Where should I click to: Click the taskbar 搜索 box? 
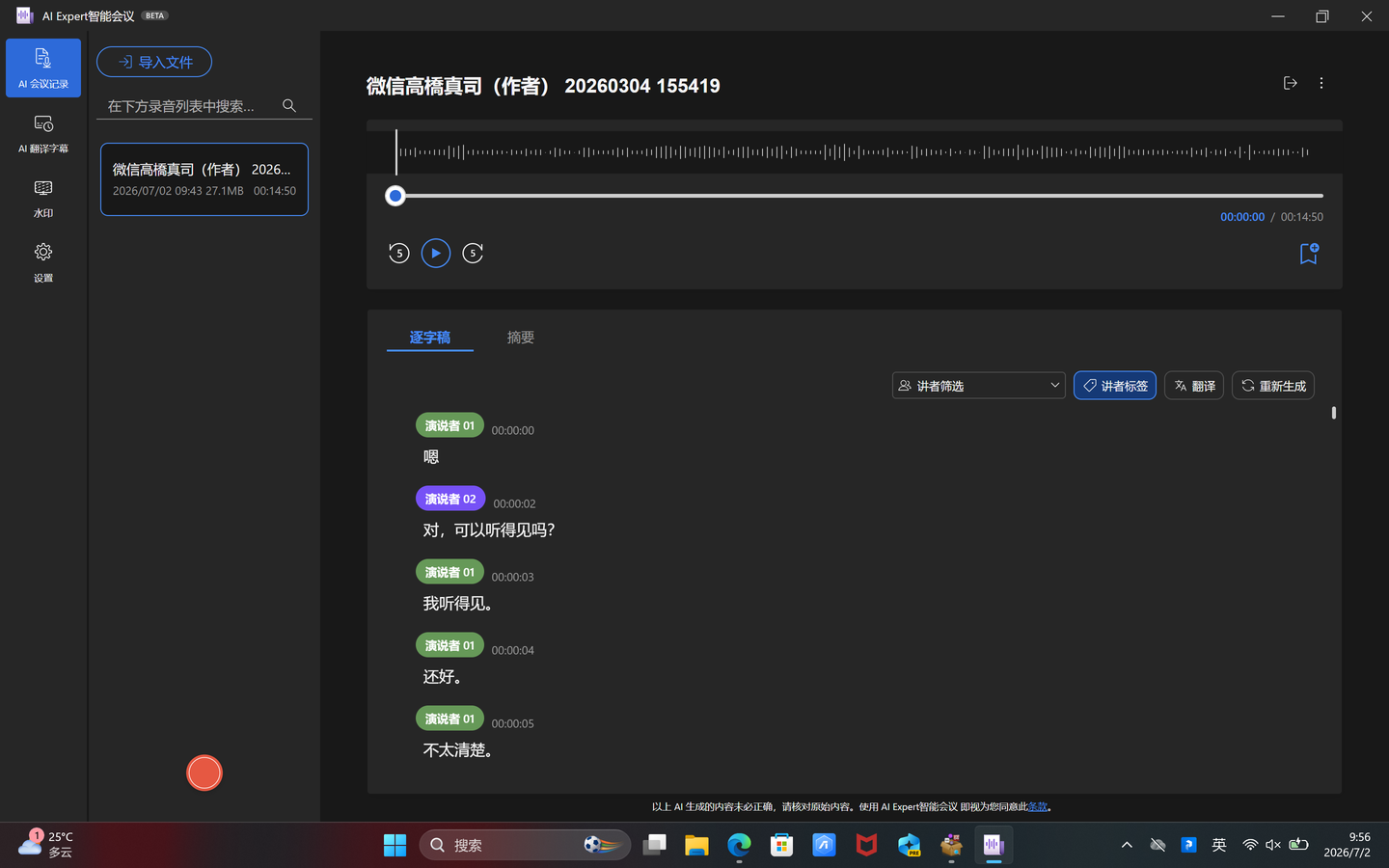pyautogui.click(x=525, y=845)
